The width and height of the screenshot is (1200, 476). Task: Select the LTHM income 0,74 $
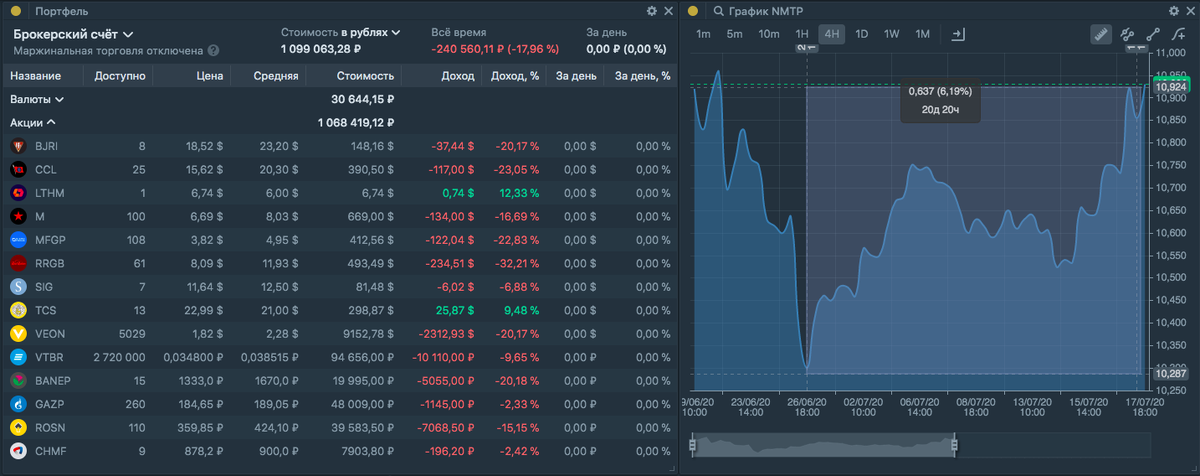pos(457,193)
